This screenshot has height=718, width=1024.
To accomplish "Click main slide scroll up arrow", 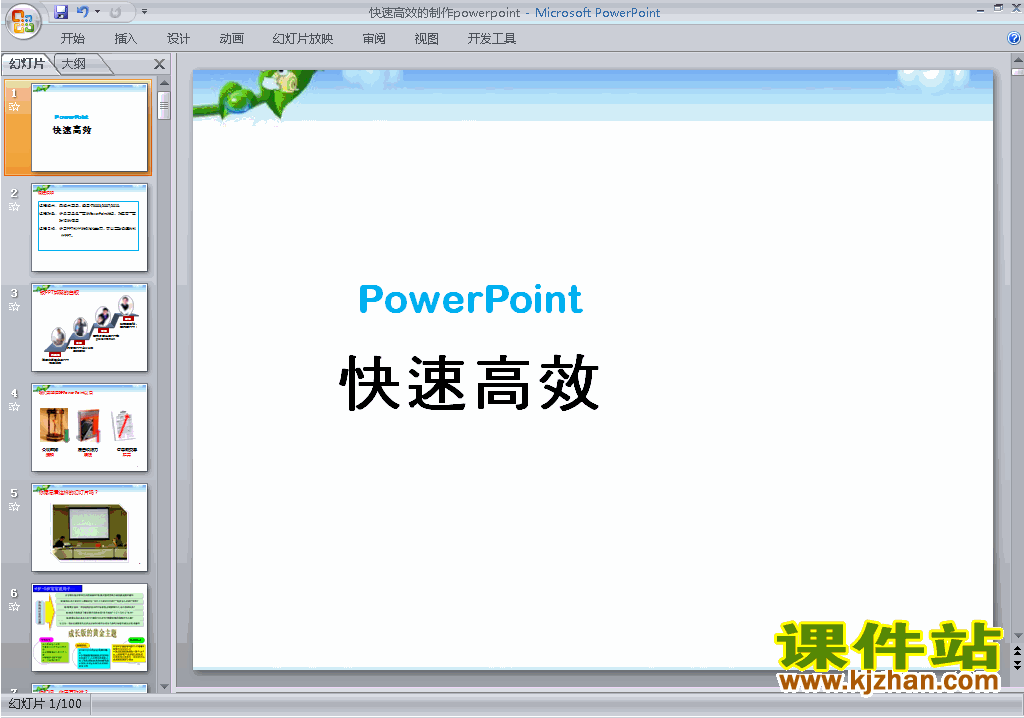I will (1017, 59).
